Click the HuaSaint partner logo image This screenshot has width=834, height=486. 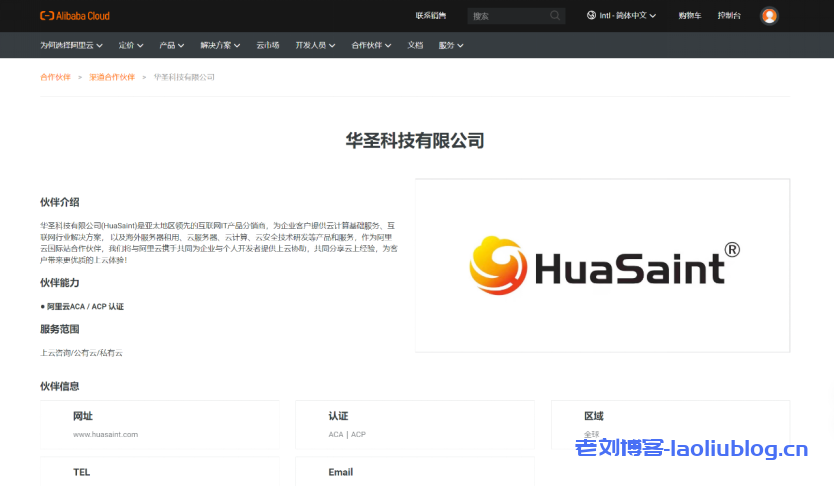602,265
